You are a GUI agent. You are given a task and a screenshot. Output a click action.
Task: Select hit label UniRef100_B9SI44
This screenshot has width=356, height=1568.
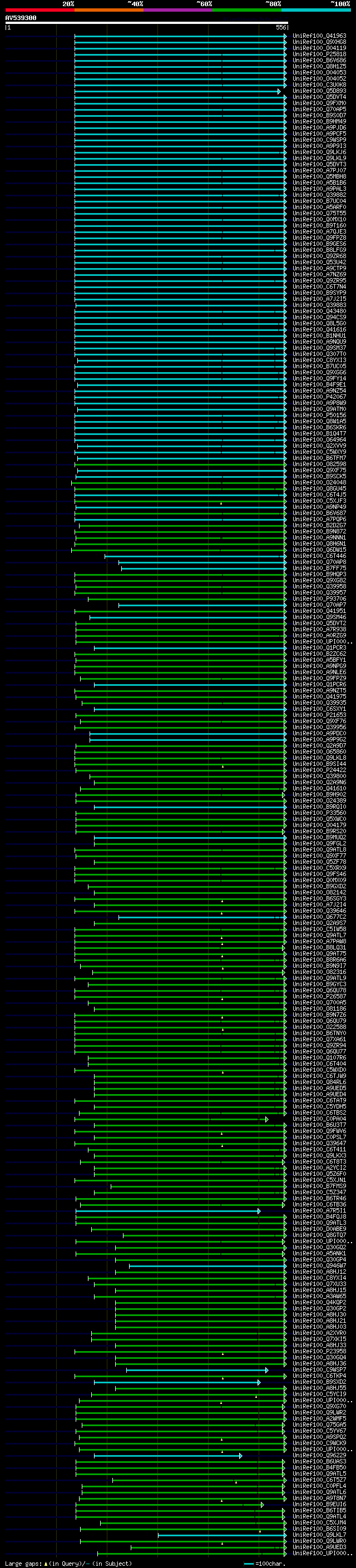coord(319,763)
